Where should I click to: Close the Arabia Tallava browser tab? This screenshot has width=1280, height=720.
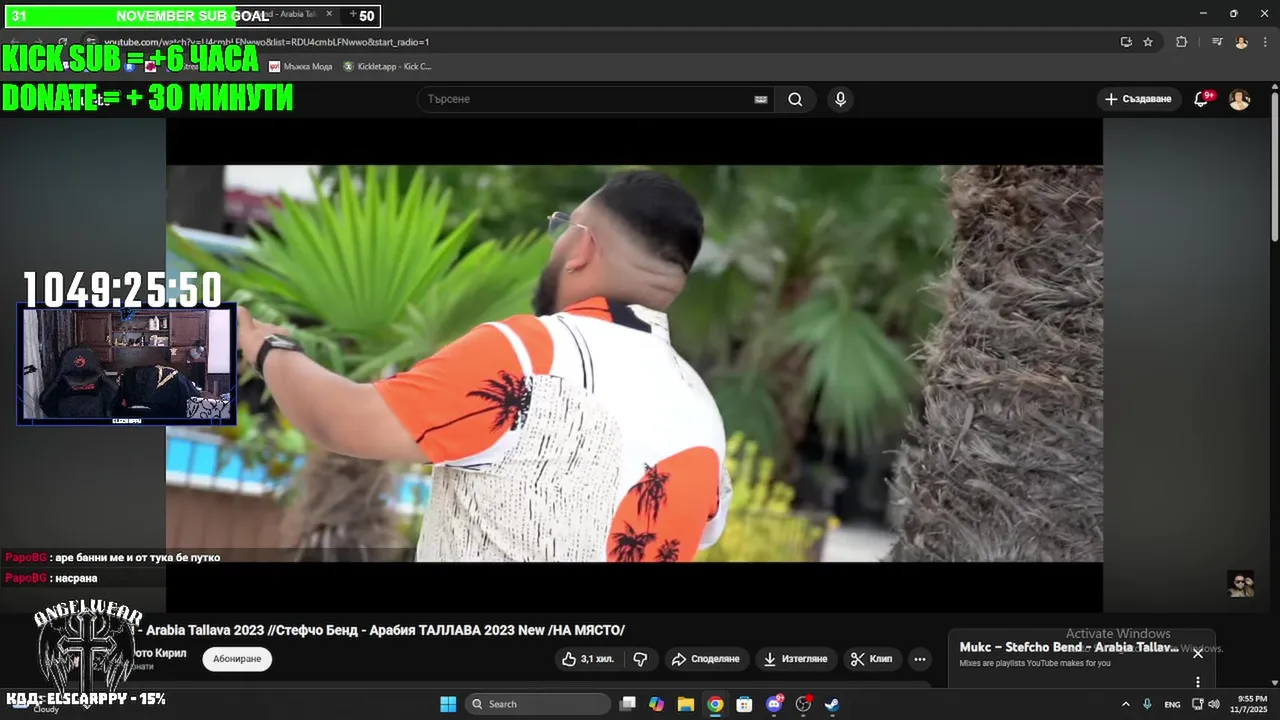point(329,14)
